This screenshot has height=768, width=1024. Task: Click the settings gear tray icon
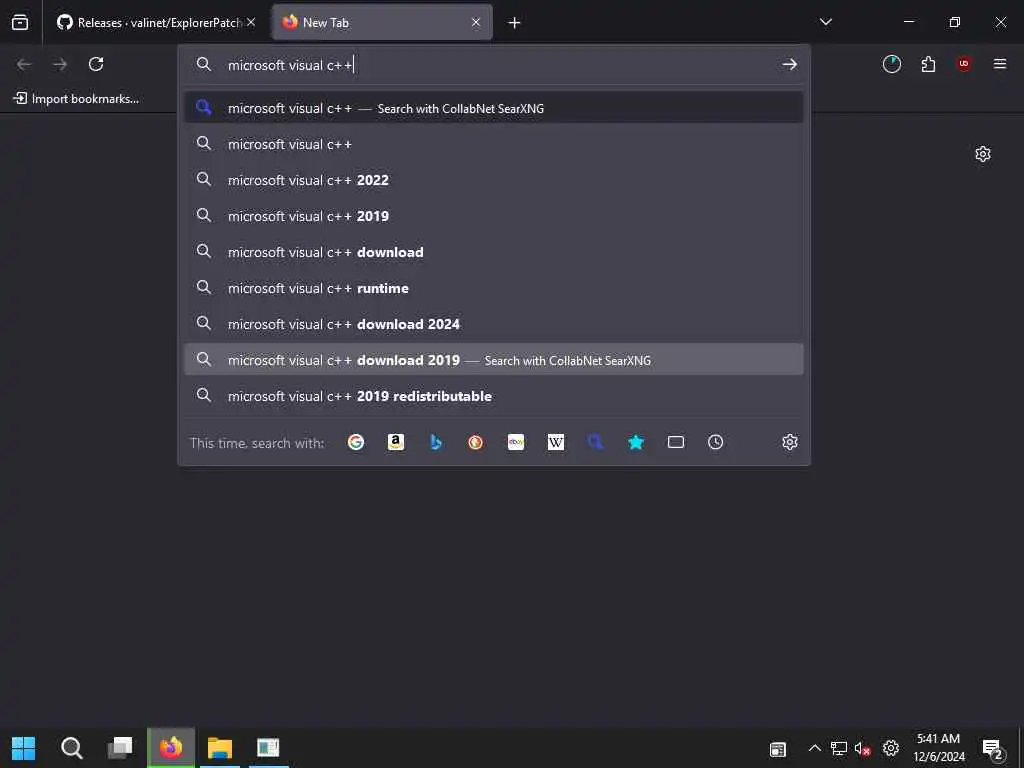pyautogui.click(x=890, y=748)
